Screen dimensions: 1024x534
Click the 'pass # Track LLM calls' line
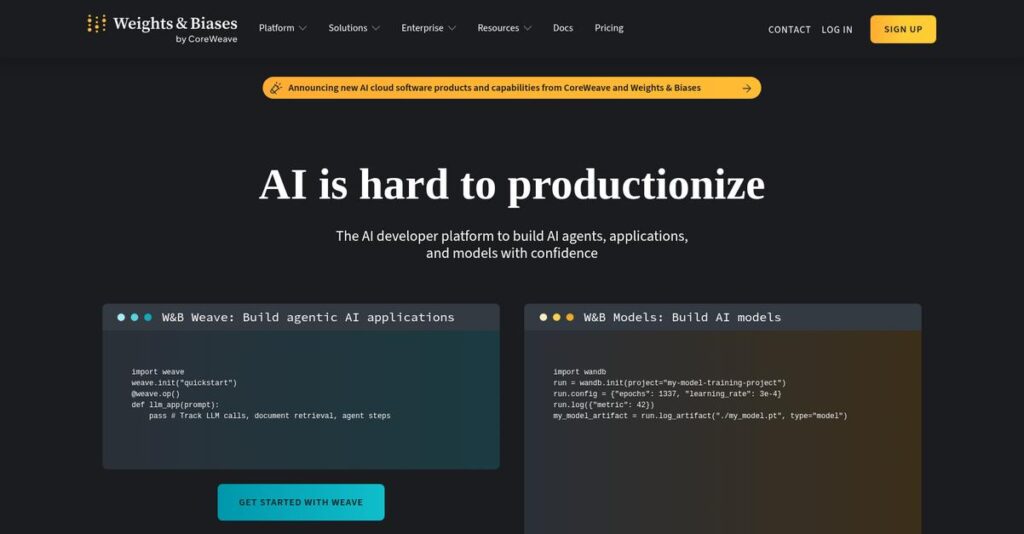pos(269,416)
